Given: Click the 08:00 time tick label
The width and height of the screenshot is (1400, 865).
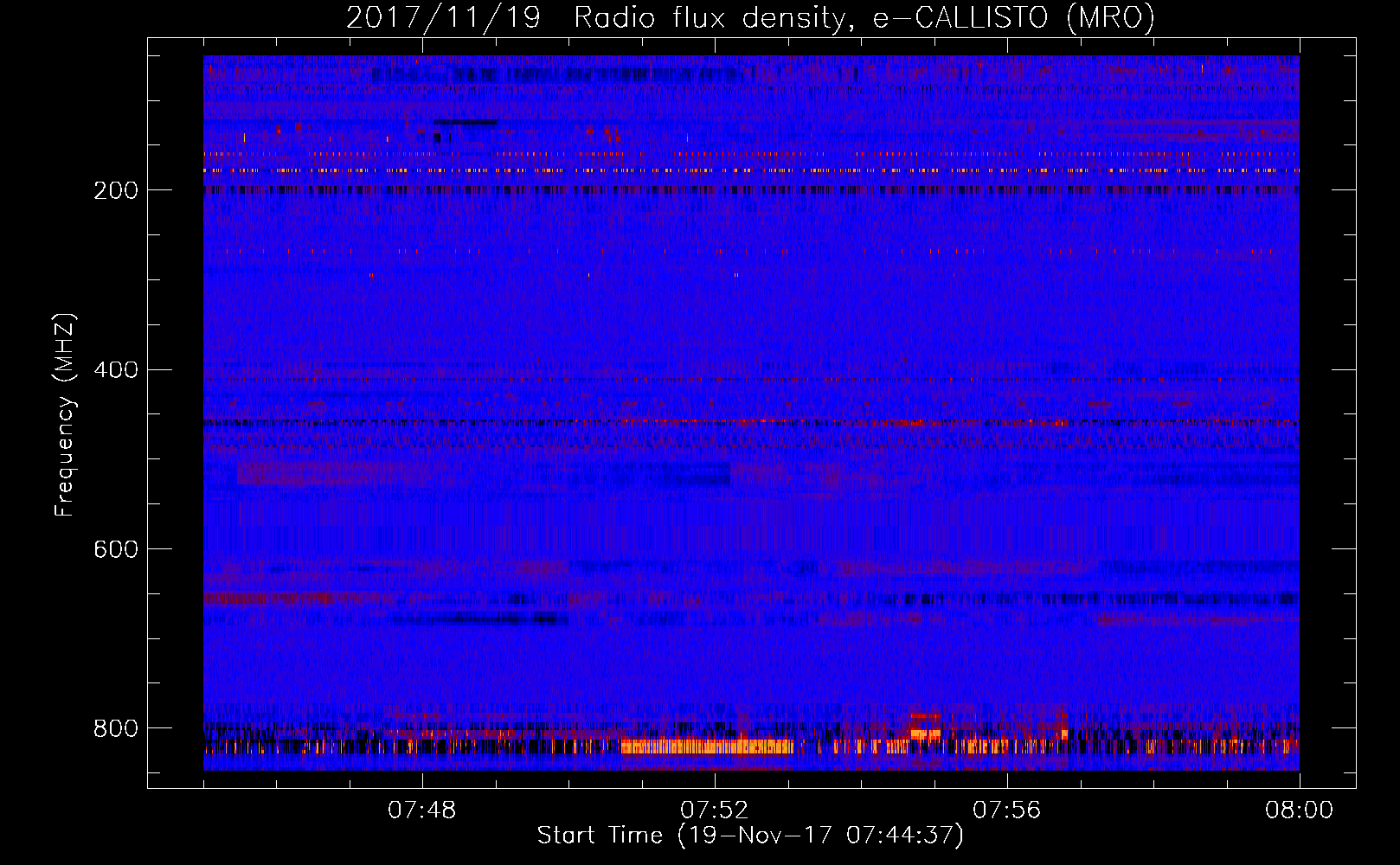Looking at the screenshot, I should pos(1299,811).
